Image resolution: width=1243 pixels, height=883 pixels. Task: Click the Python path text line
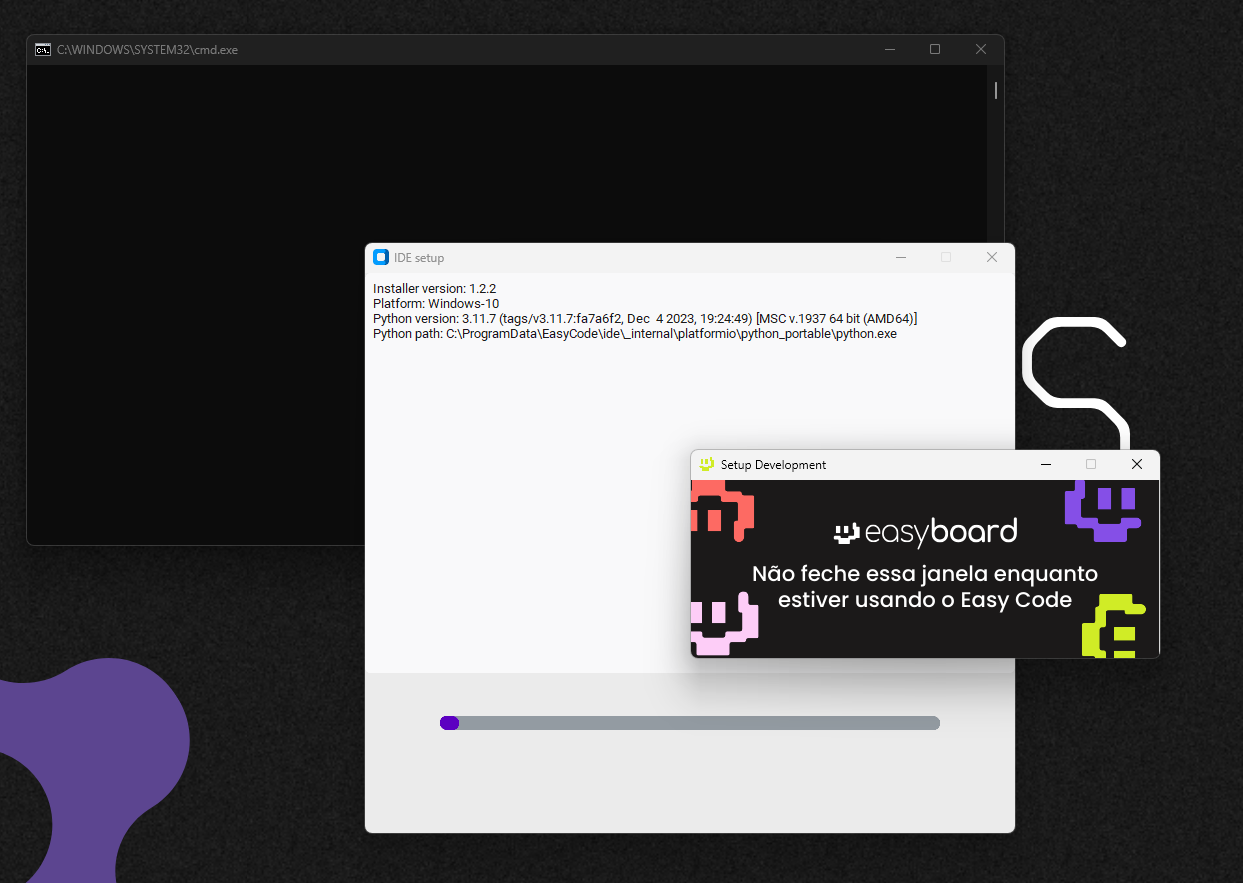click(x=634, y=334)
